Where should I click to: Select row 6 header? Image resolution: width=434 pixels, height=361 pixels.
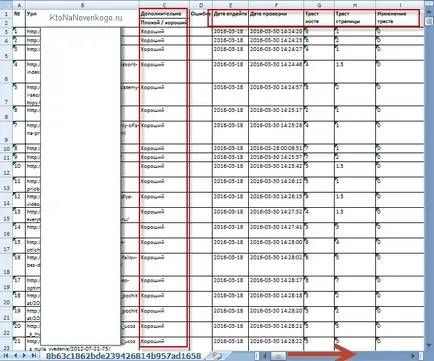click(6, 72)
